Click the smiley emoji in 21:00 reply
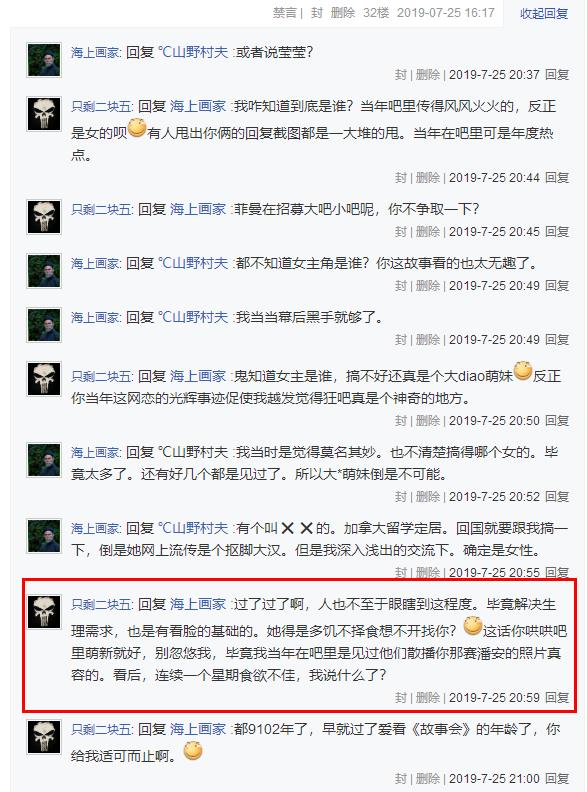This screenshot has height=792, width=587. click(192, 751)
